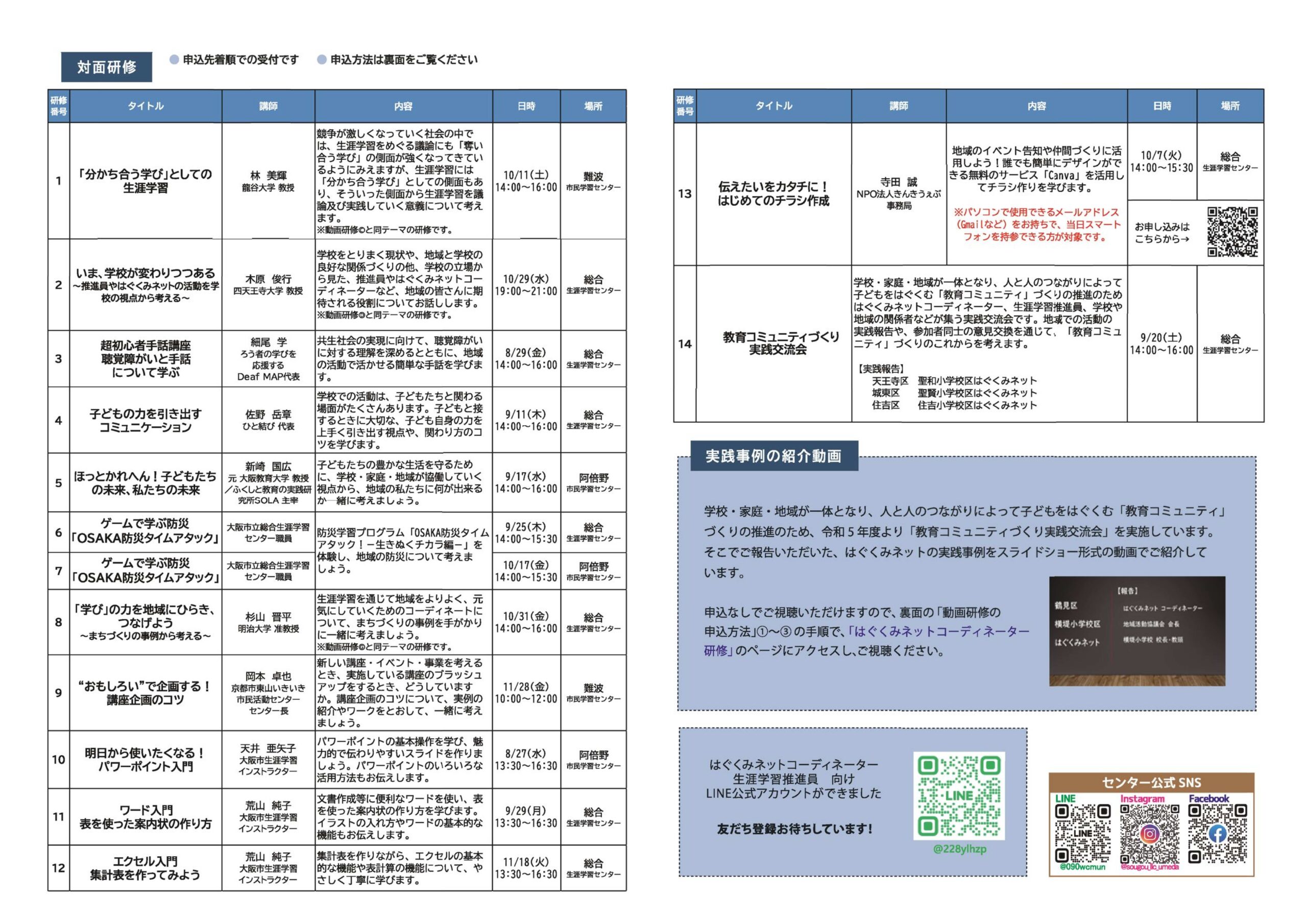Select title エクセル入門 集計表を作ってみよう

pyautogui.click(x=146, y=868)
